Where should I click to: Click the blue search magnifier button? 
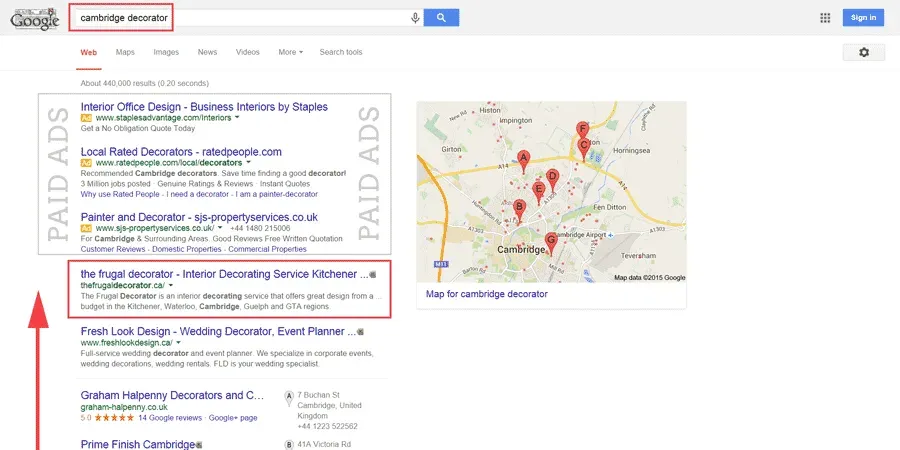pos(441,18)
